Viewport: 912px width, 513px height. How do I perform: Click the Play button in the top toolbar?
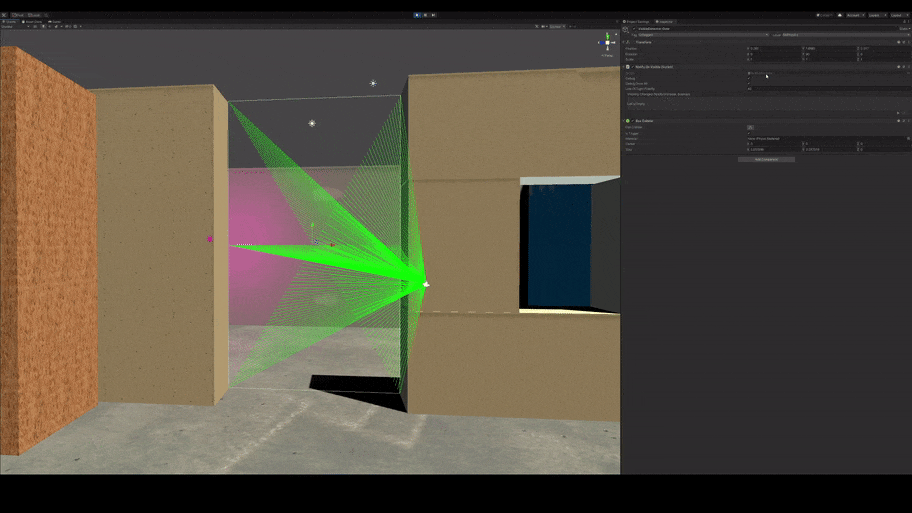[417, 15]
